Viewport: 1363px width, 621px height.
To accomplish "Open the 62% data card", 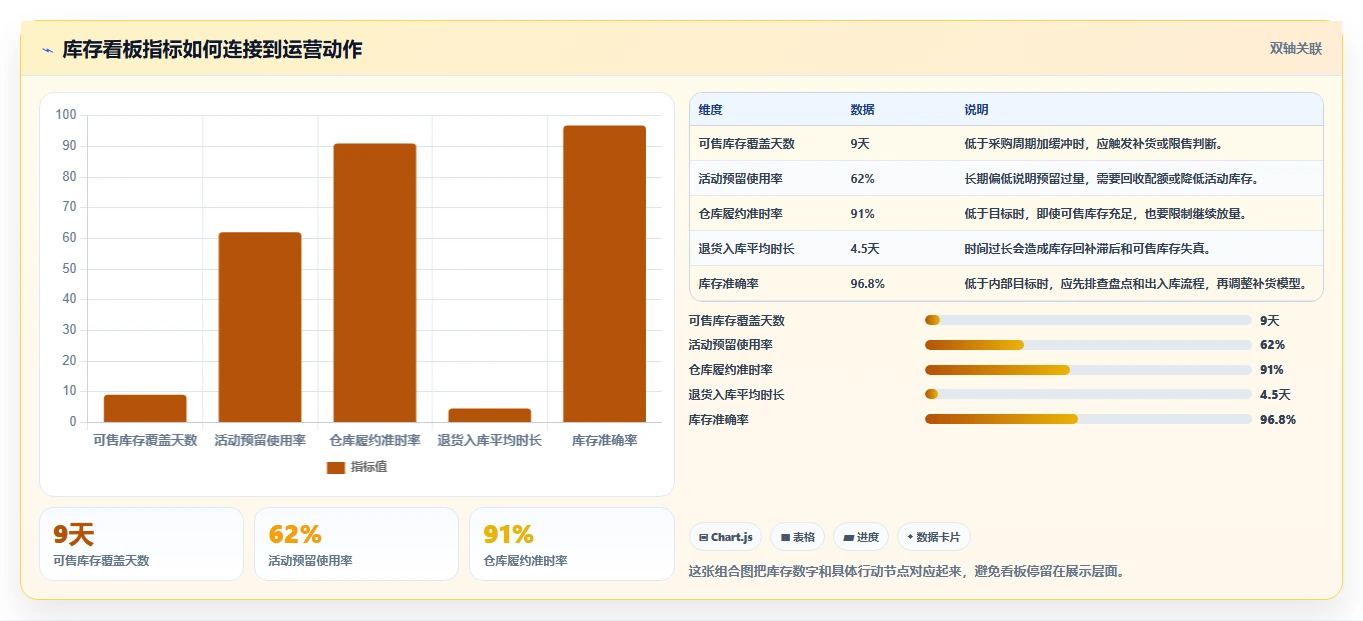I will (x=356, y=544).
